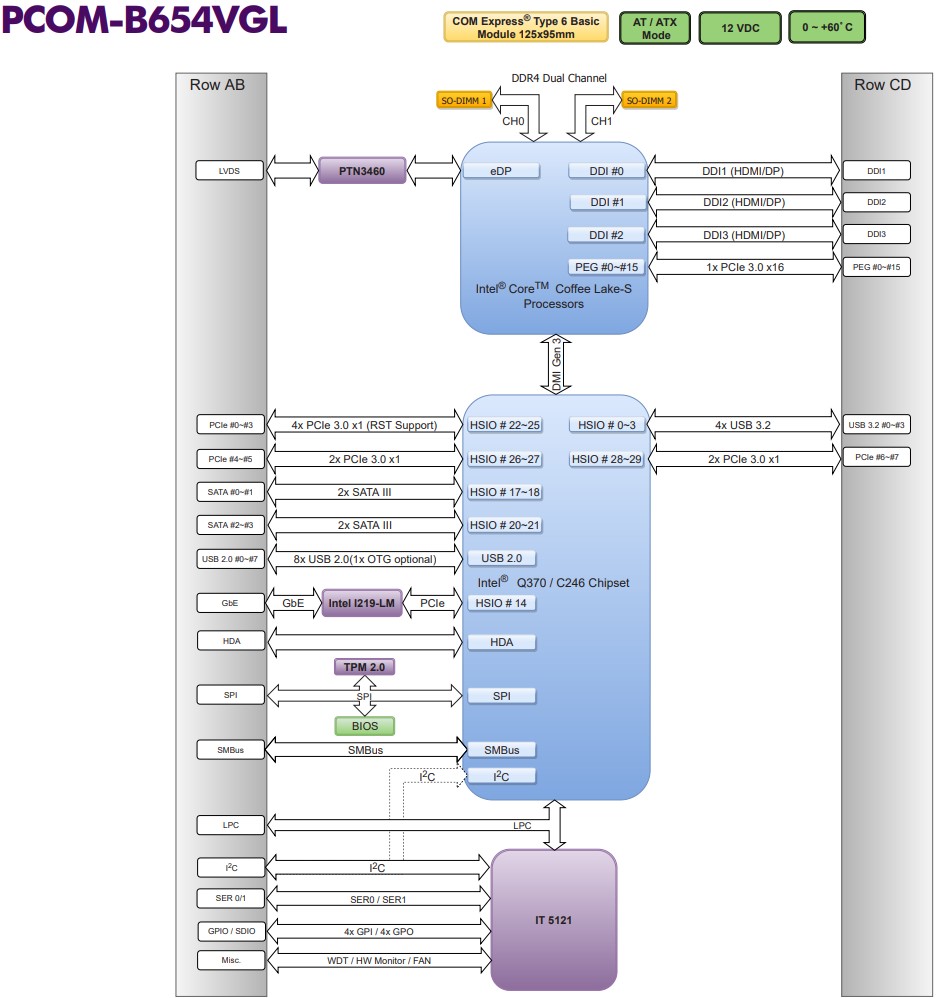
Task: Select the 12 VDC badge
Action: (740, 28)
